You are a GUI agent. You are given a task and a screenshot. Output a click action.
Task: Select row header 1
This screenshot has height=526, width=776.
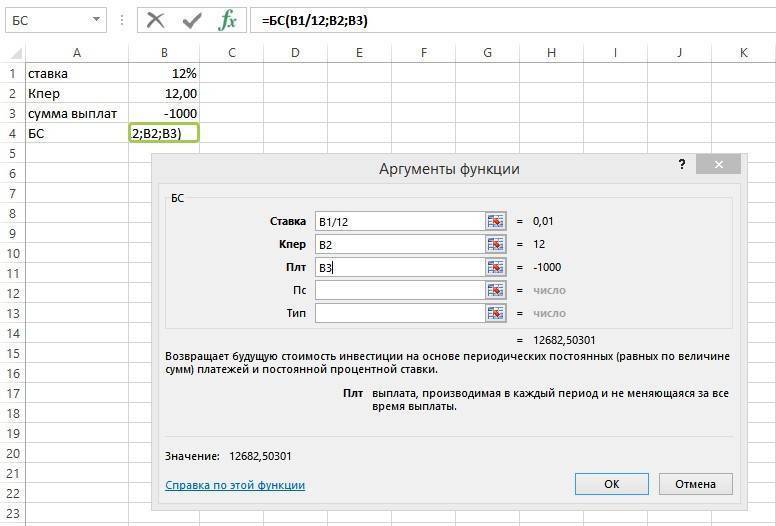pyautogui.click(x=12, y=73)
